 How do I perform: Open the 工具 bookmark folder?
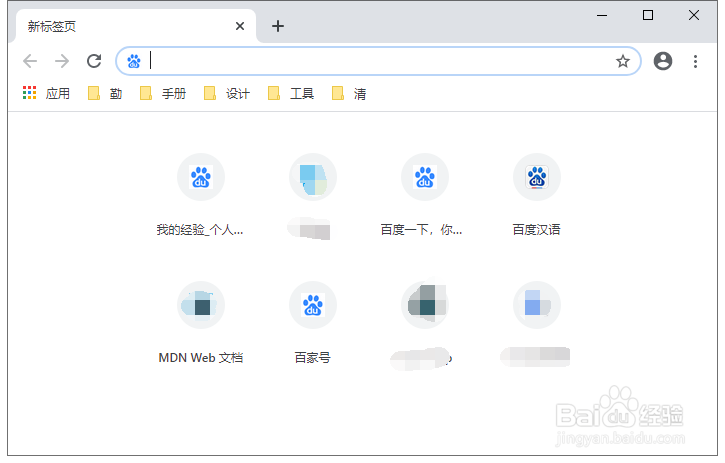[x=291, y=94]
